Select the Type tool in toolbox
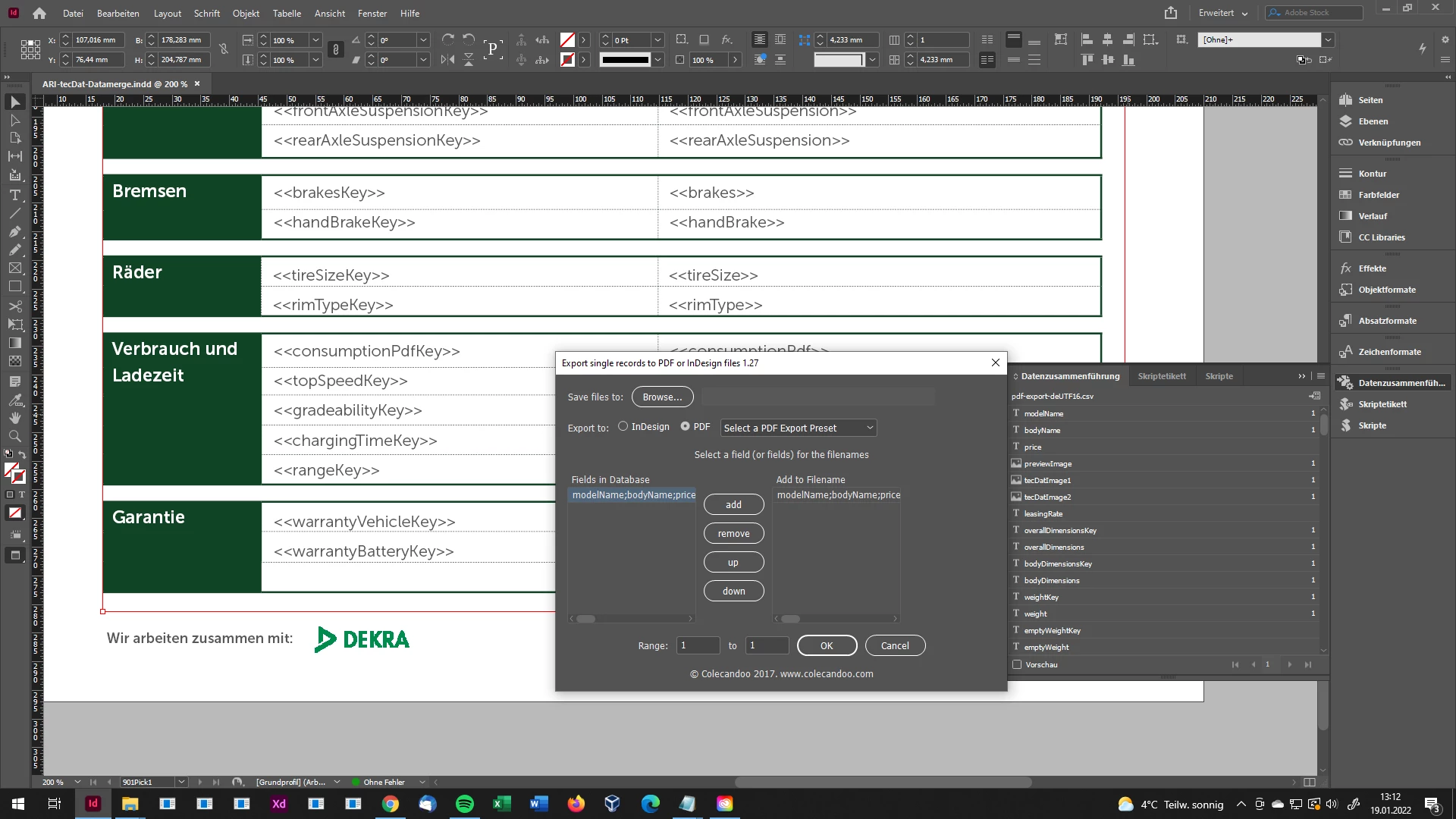This screenshot has width=1456, height=819. tap(14, 195)
